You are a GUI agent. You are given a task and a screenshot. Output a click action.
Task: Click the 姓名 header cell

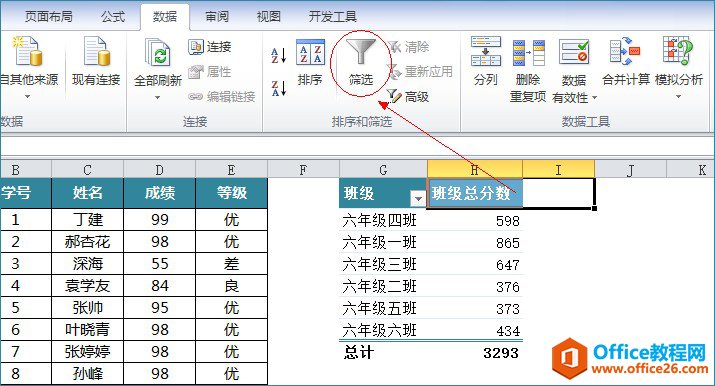pos(88,193)
